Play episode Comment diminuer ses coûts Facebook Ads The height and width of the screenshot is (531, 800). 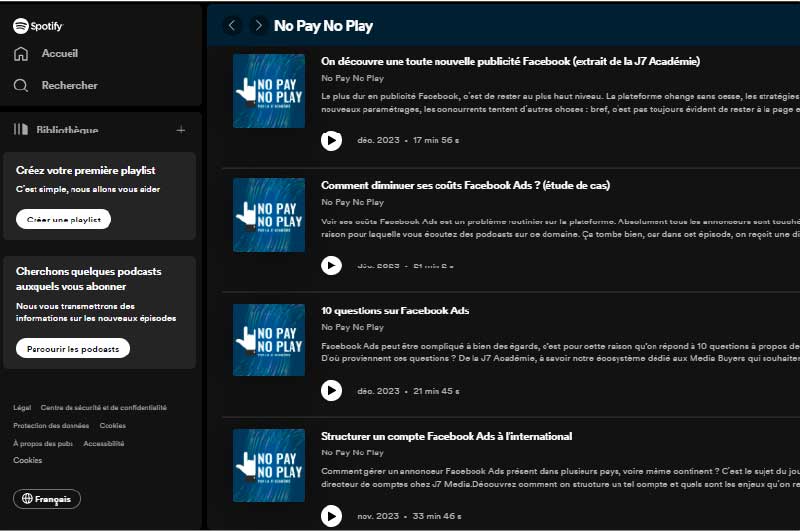click(x=331, y=265)
